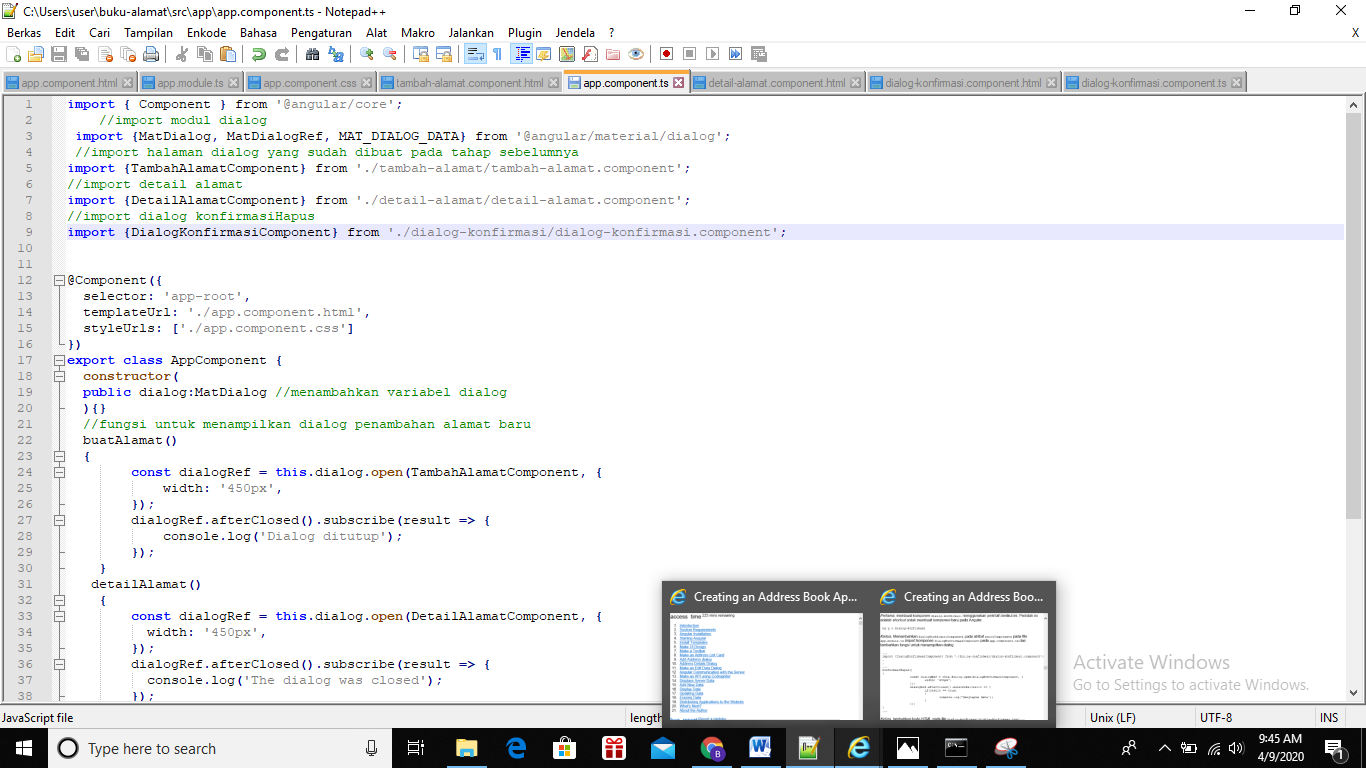This screenshot has width=1366, height=768.
Task: Click the green Undo arrow
Action: pyautogui.click(x=259, y=54)
